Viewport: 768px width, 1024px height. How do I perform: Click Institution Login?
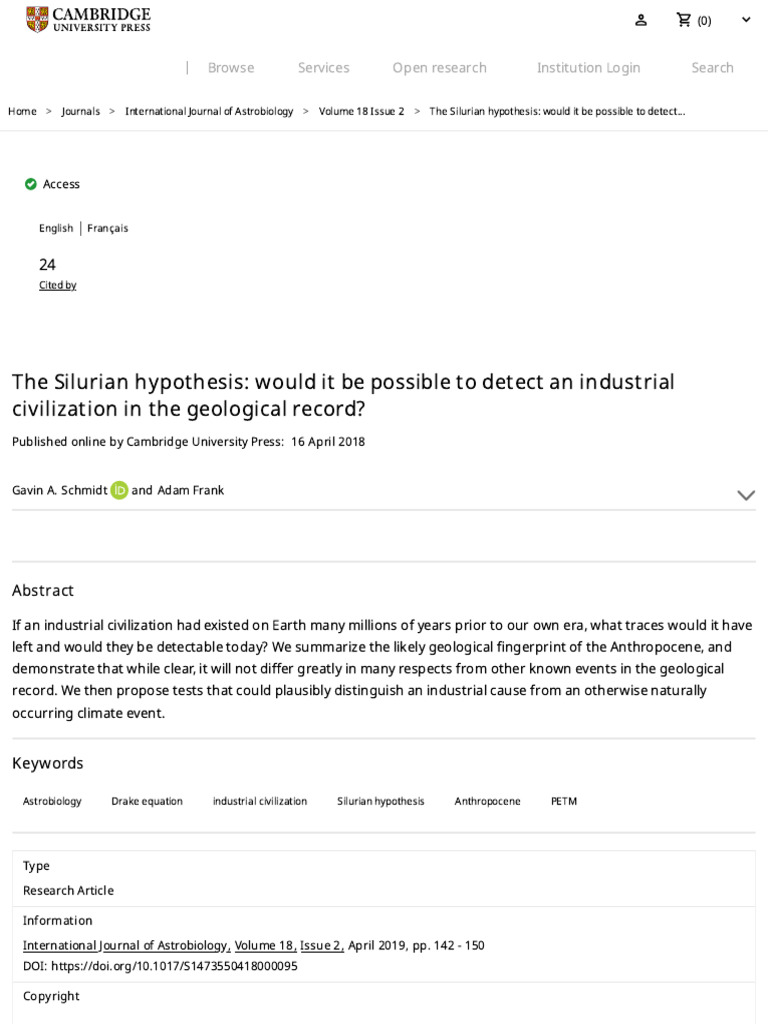[588, 68]
